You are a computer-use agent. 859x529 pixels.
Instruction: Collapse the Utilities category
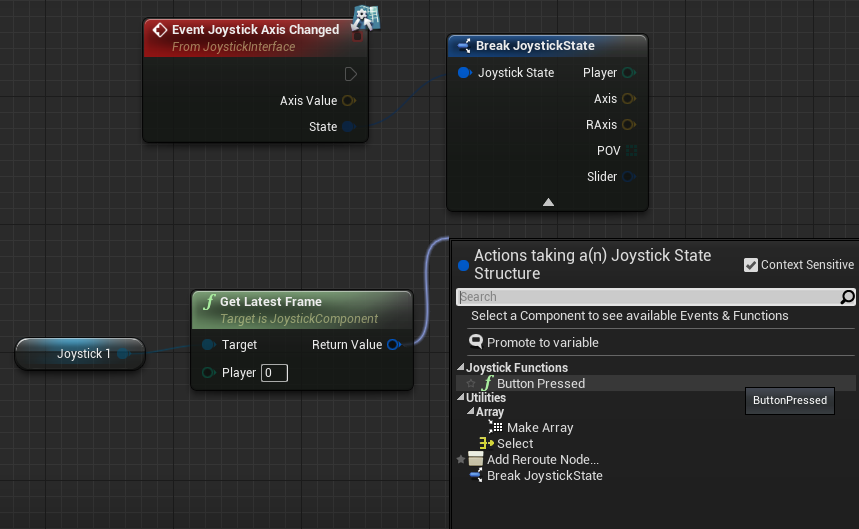[x=461, y=397]
